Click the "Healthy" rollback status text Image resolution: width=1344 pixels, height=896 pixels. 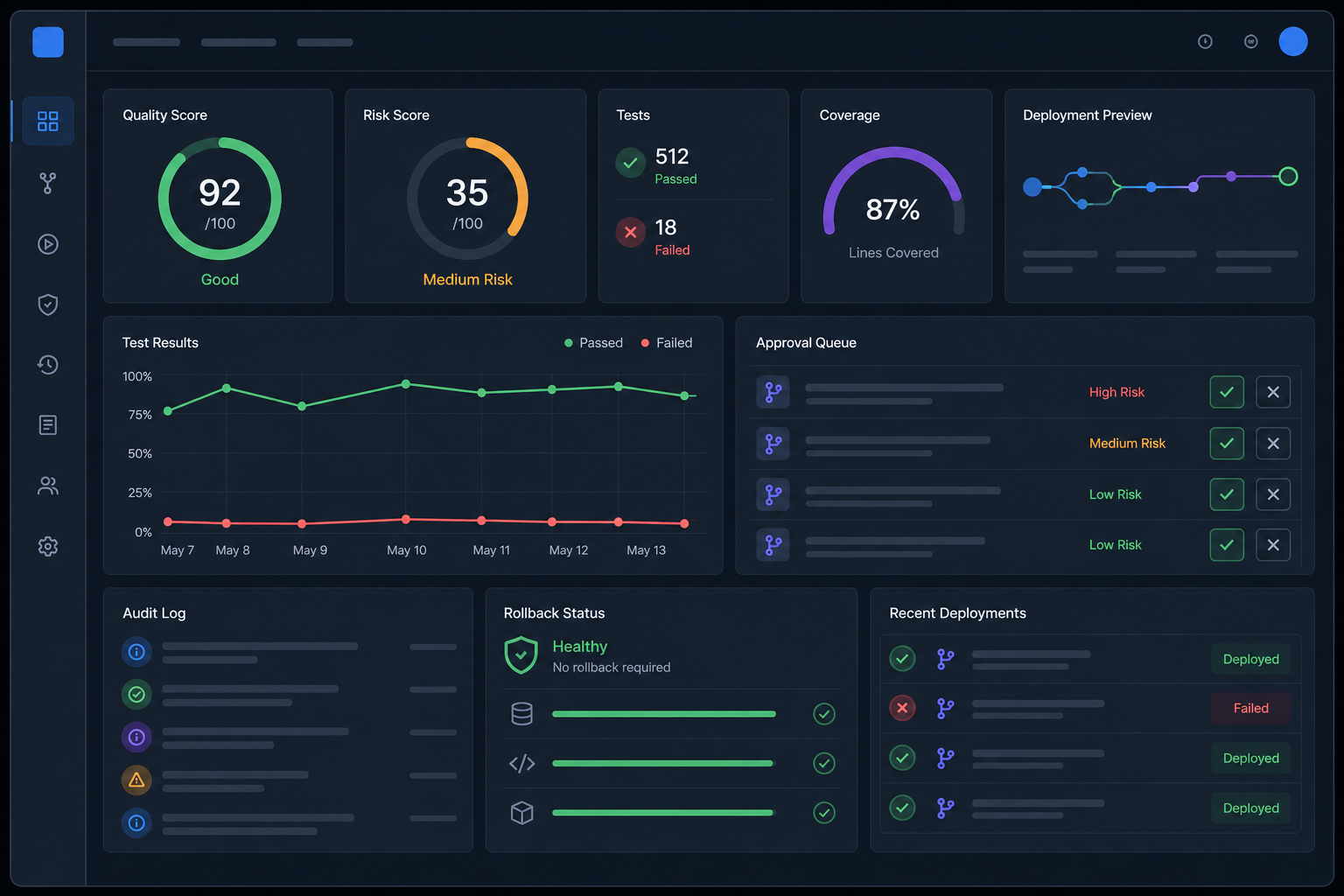point(580,647)
